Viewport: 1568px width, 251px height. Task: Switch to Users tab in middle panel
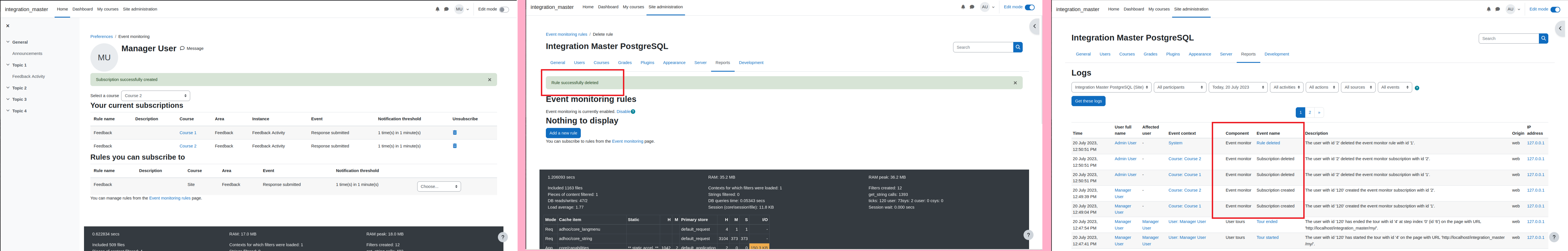click(x=579, y=63)
